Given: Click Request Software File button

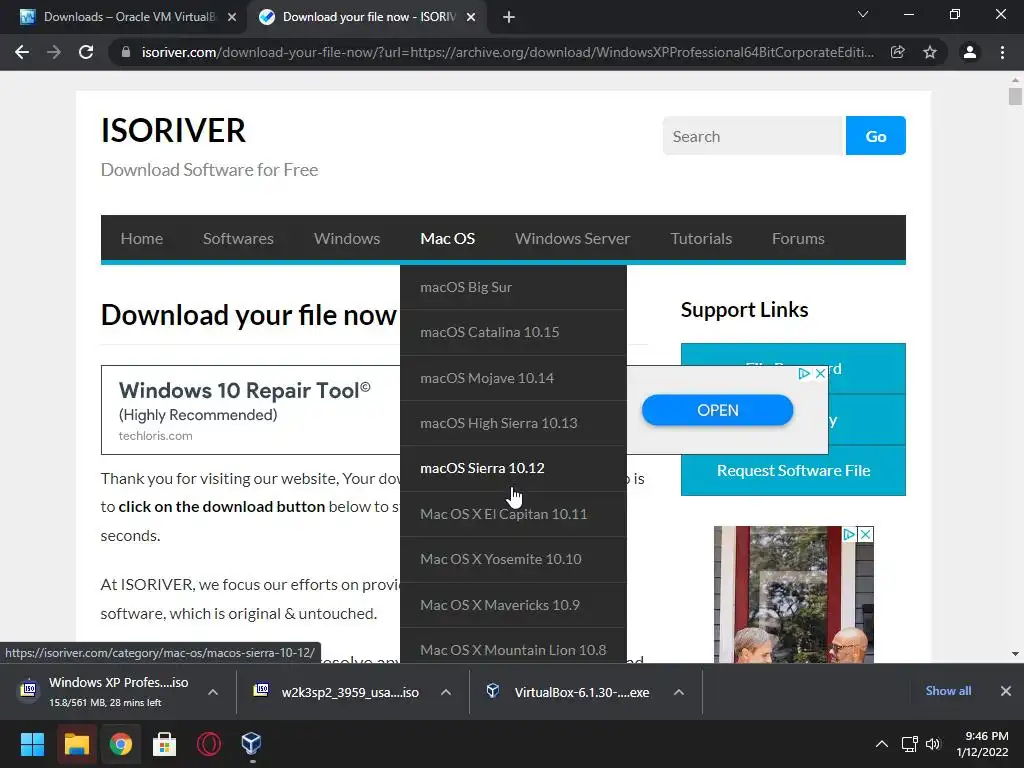Looking at the screenshot, I should 793,471.
